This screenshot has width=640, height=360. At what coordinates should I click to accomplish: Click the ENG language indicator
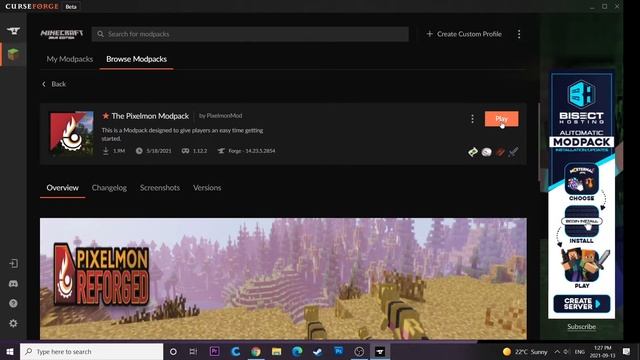pyautogui.click(x=580, y=351)
